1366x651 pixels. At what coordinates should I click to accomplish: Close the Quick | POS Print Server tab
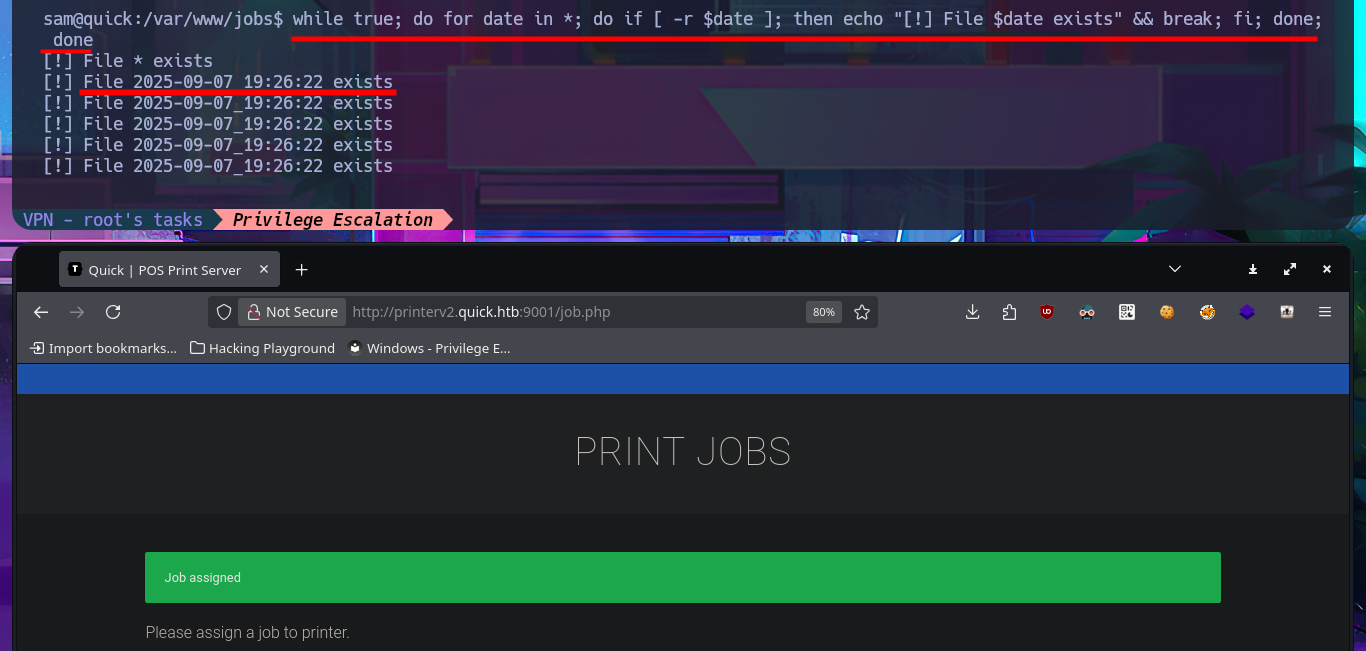pos(264,270)
